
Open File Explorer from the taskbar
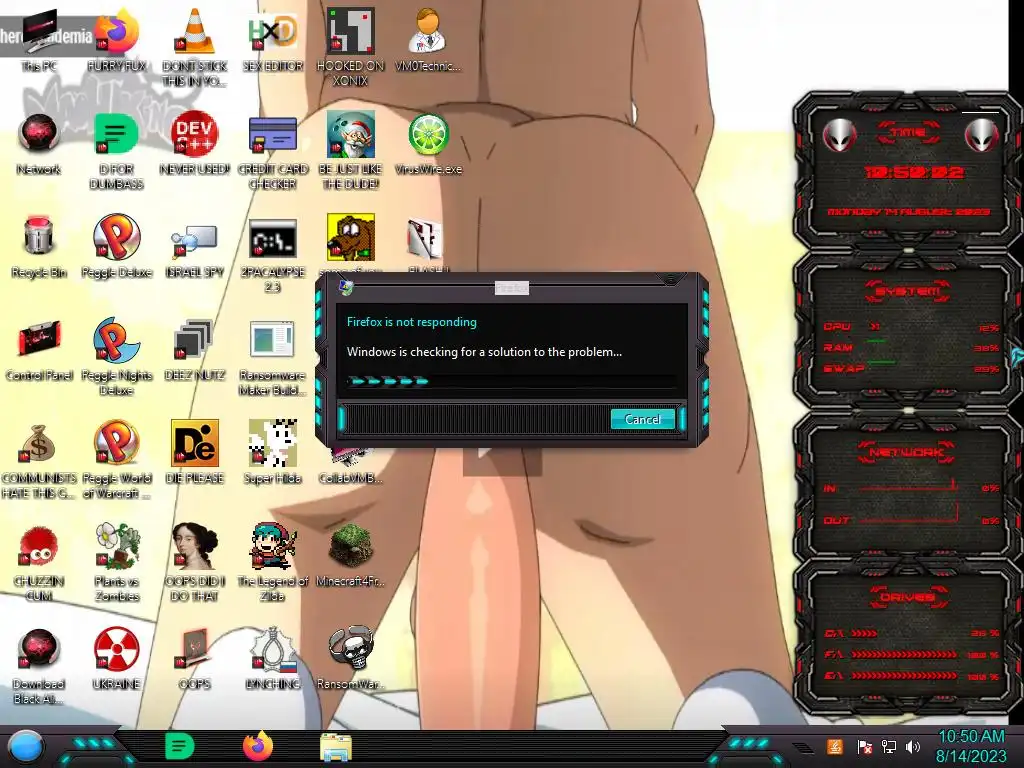[x=336, y=746]
